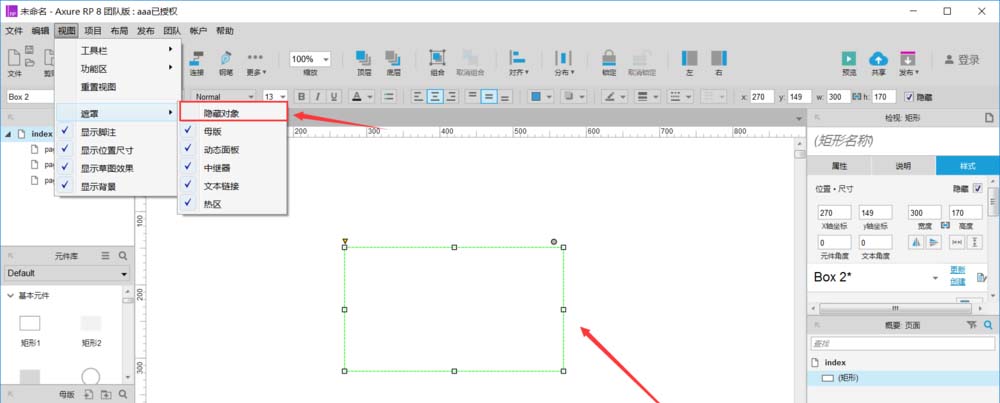Set vertical align top
Screen dimensions: 1000x403
point(472,96)
